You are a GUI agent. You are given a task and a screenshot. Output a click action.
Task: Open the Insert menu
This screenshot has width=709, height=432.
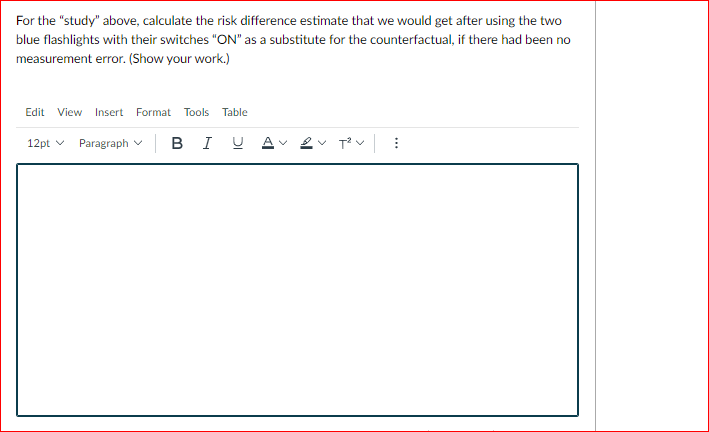[x=109, y=112]
